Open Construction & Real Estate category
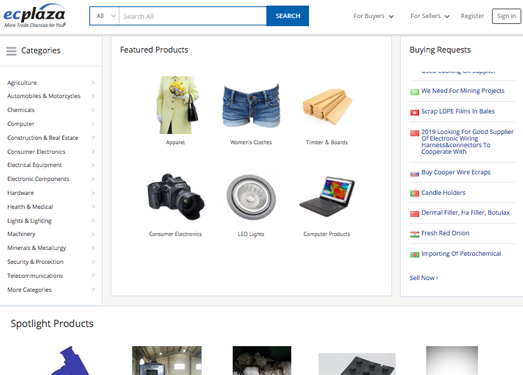Viewport: 523px width, 375px height. pos(43,138)
